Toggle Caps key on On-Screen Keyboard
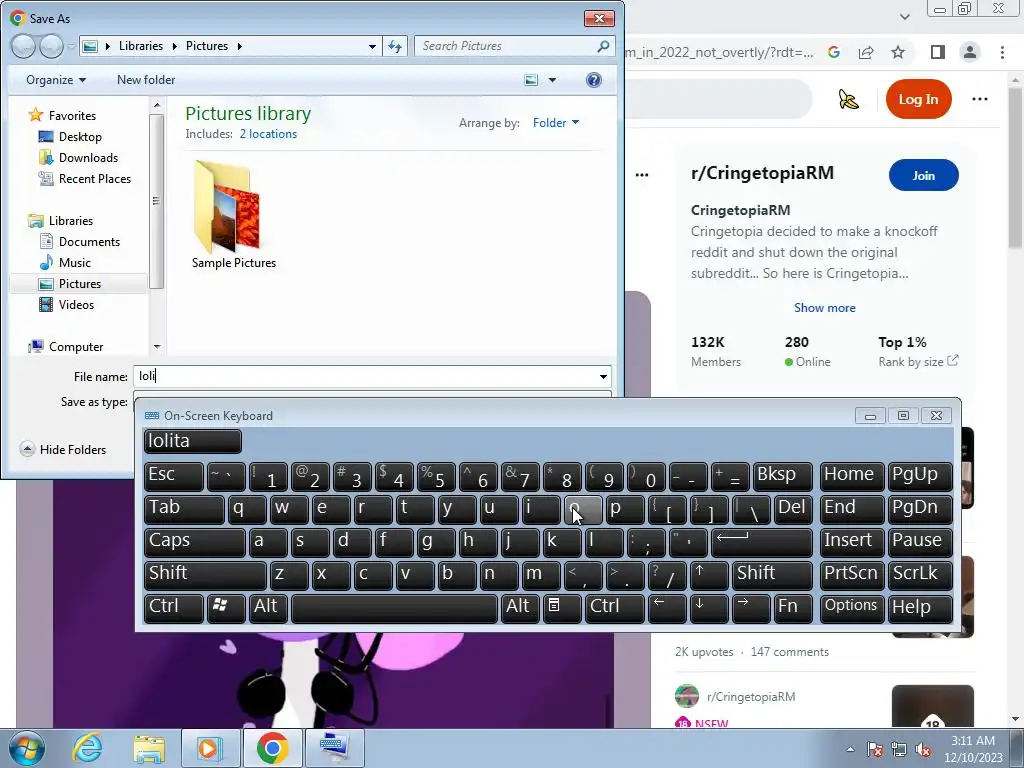This screenshot has height=768, width=1024. click(x=194, y=542)
